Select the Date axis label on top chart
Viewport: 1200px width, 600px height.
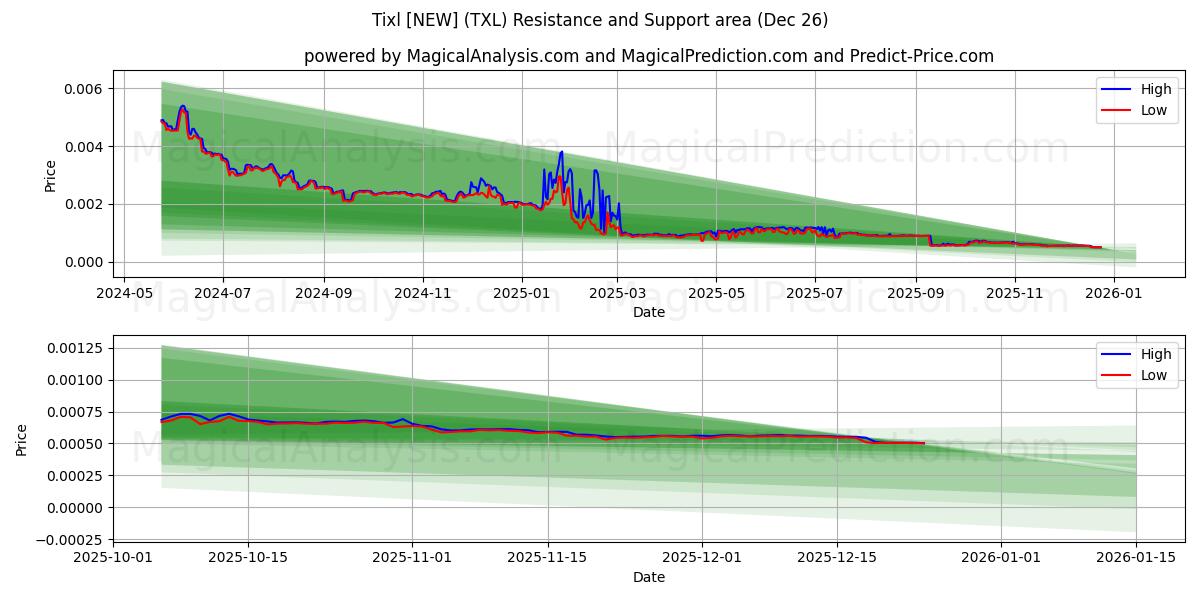coord(649,313)
